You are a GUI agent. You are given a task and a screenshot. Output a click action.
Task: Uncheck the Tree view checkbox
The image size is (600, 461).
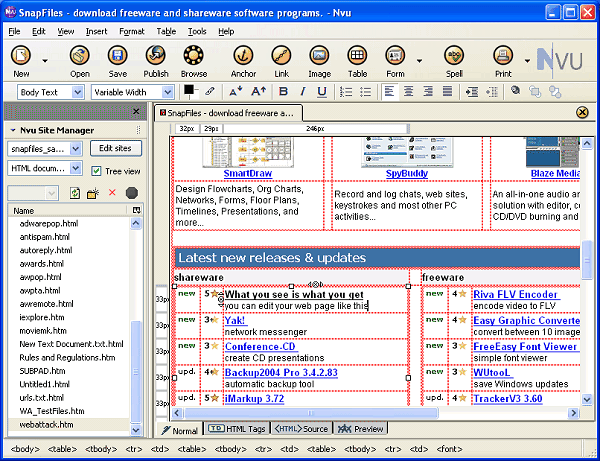pyautogui.click(x=96, y=171)
